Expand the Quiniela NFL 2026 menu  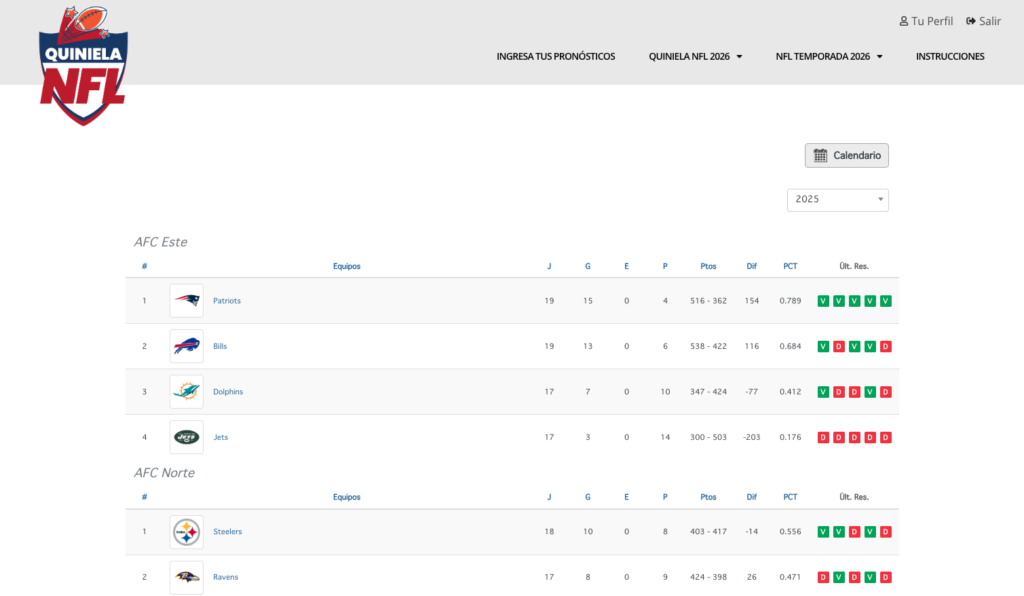pos(695,57)
